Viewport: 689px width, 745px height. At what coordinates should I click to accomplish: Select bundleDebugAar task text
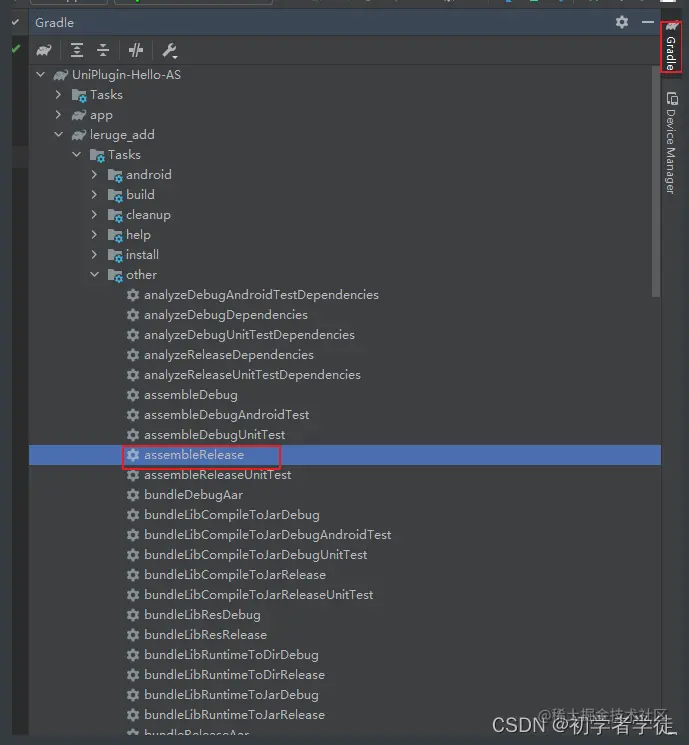click(193, 495)
